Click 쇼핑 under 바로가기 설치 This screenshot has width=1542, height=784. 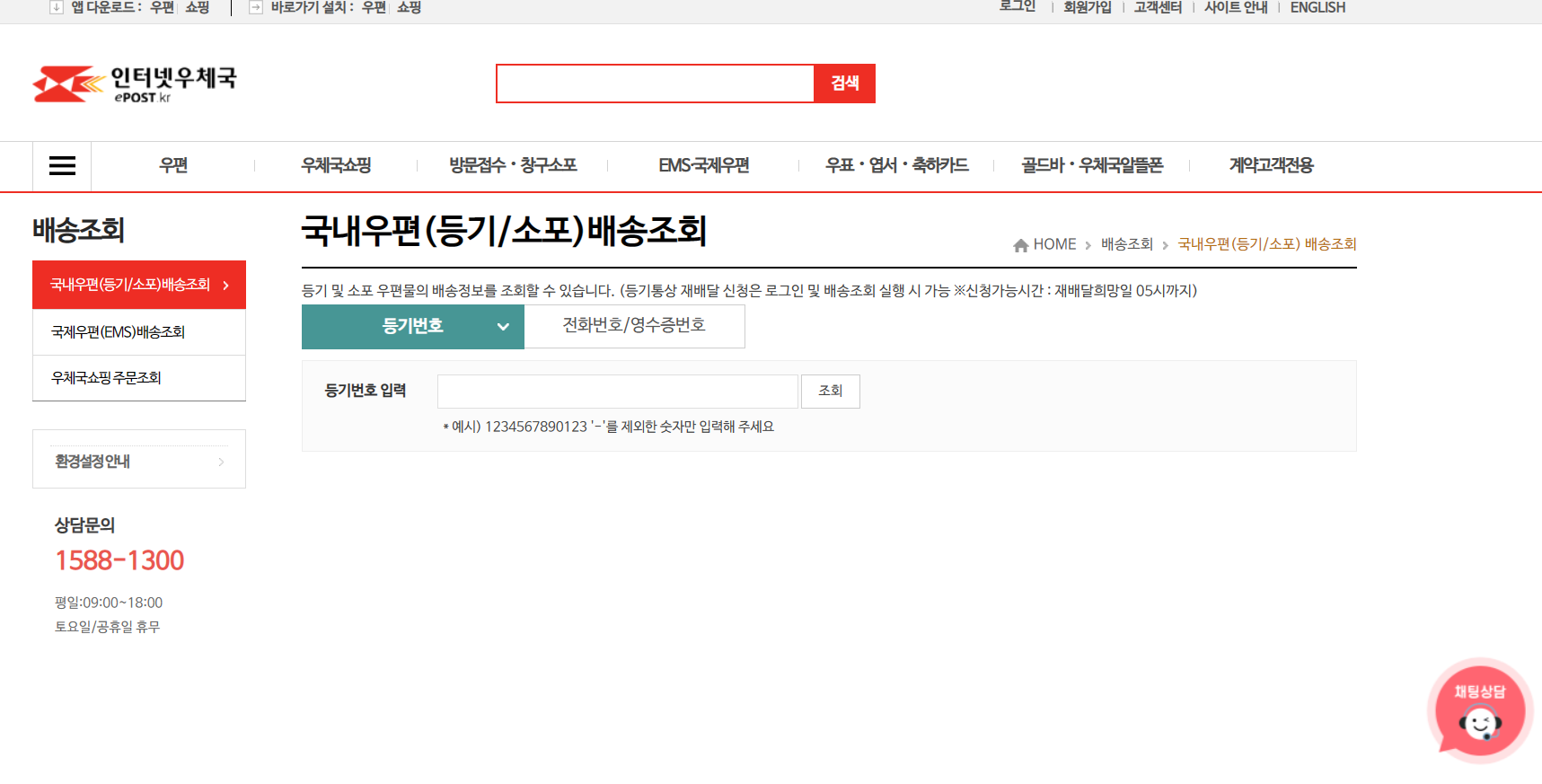coord(410,7)
